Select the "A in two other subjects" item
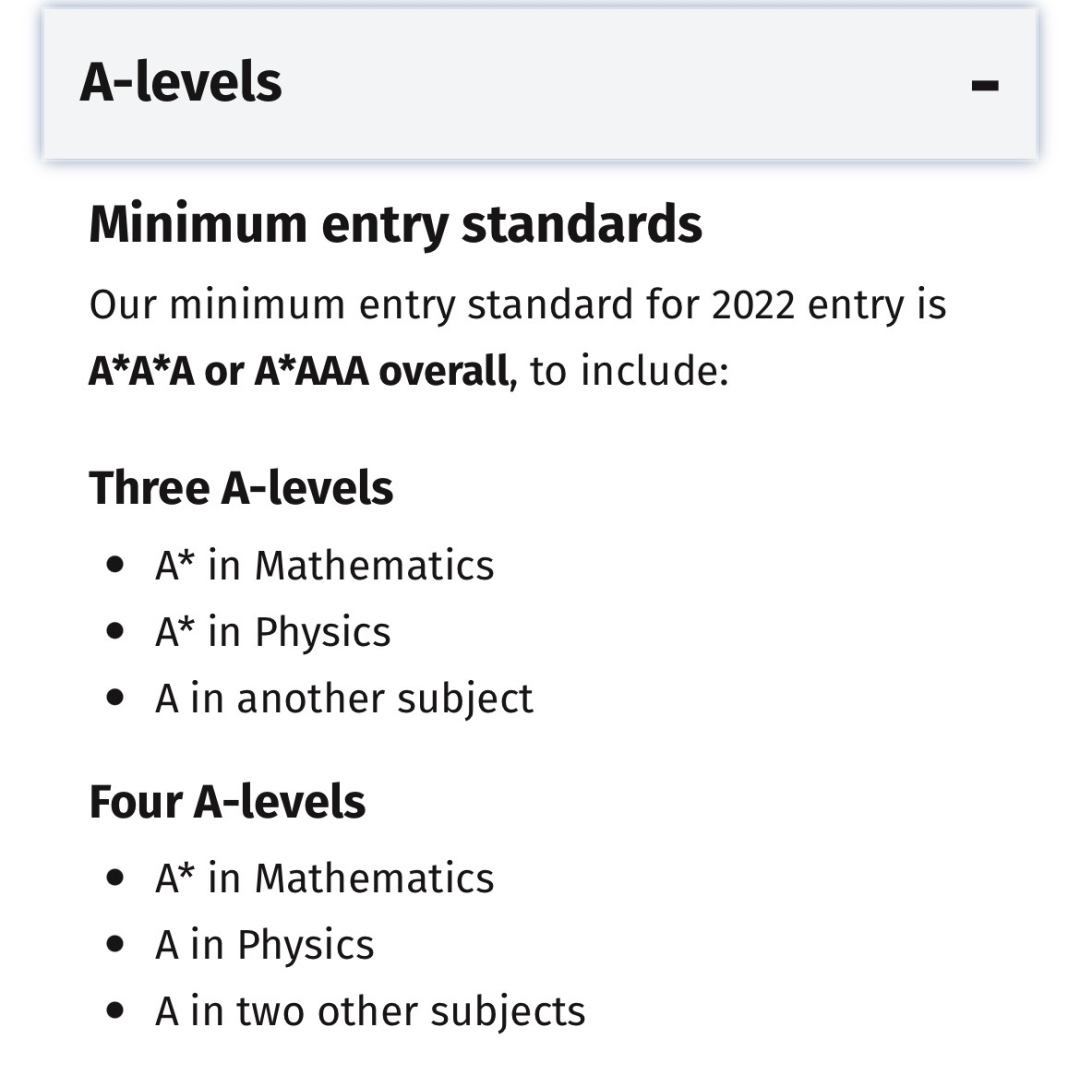Screen dimensions: 1080x1087 pyautogui.click(x=370, y=1012)
